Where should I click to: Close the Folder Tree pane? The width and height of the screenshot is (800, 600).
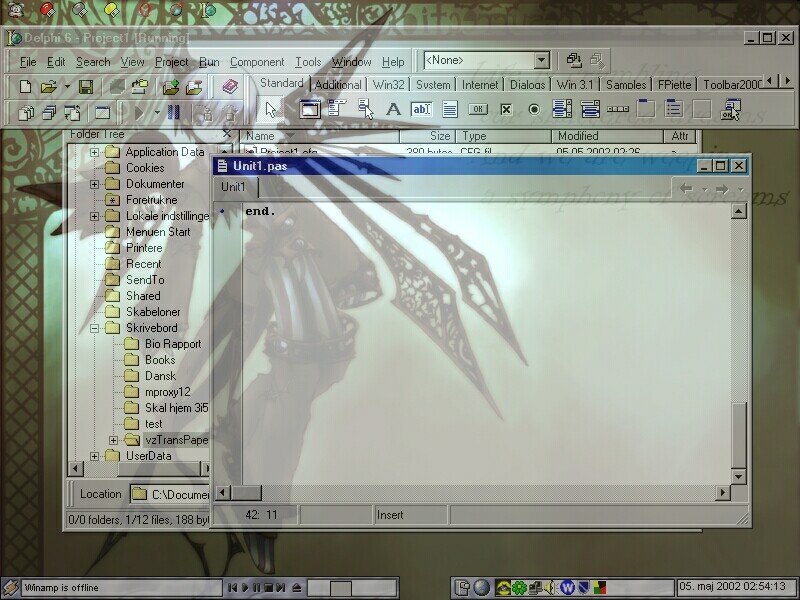(227, 134)
